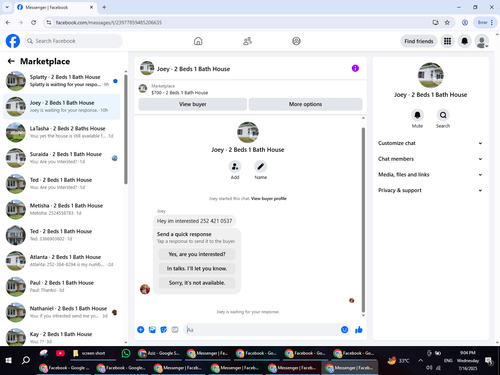Viewport: 500px width, 375px height.
Task: Open Joey's house listing thumbnail in right panel
Action: 430,75
